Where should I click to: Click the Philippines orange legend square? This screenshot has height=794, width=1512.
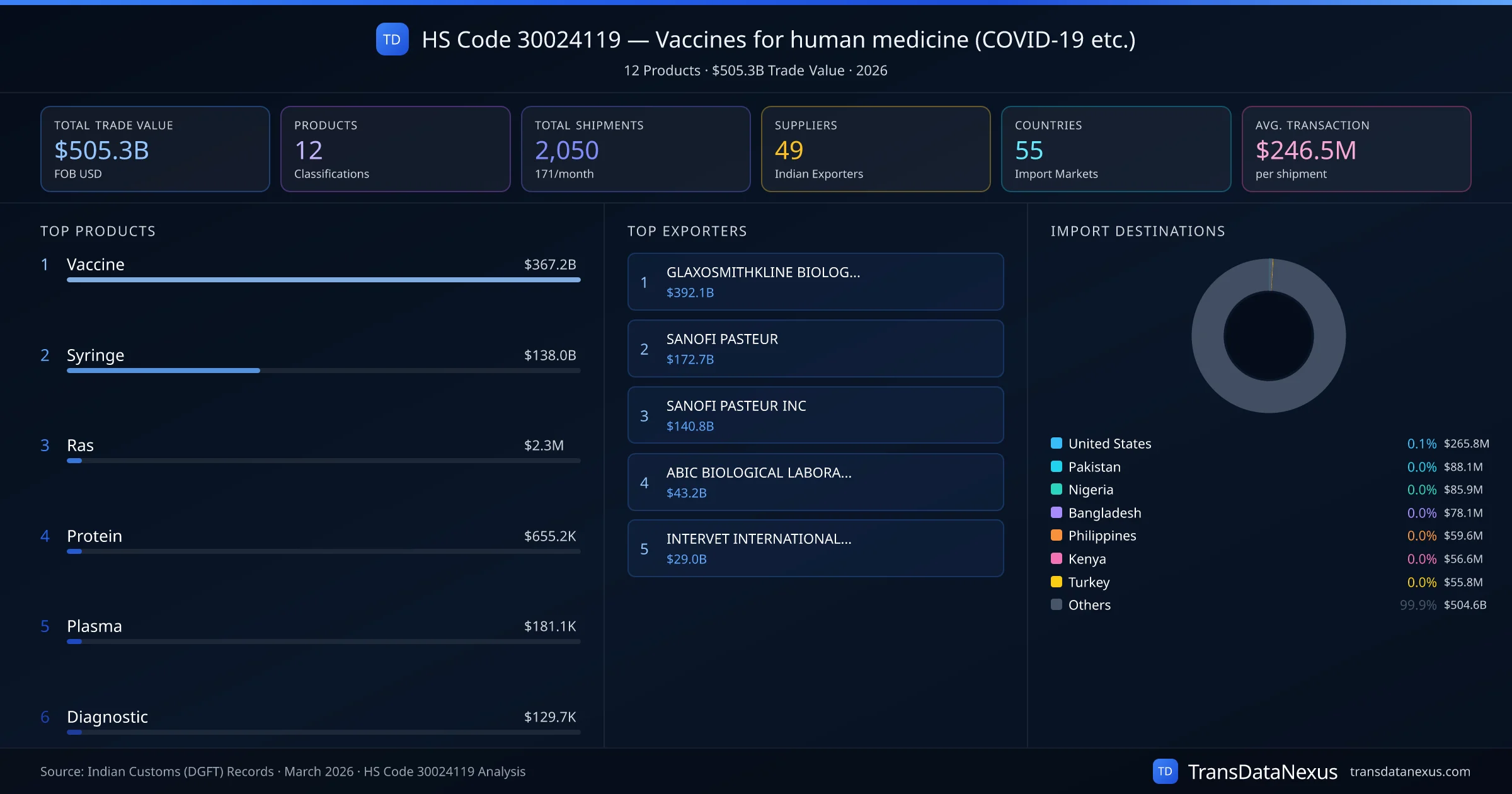pyautogui.click(x=1057, y=536)
